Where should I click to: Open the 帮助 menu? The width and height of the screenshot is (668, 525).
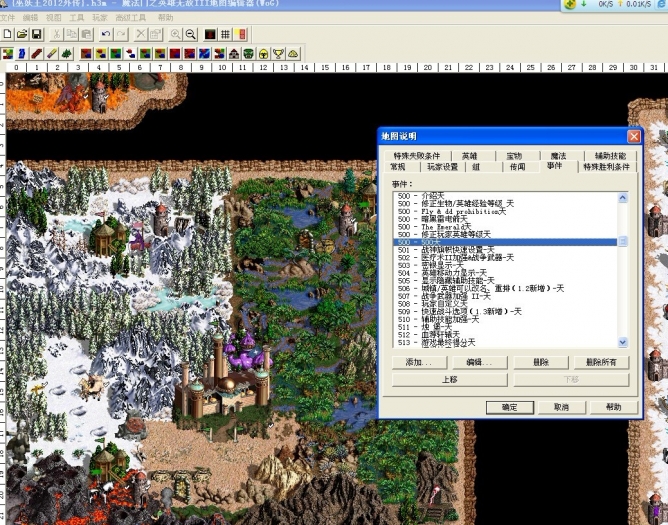165,18
